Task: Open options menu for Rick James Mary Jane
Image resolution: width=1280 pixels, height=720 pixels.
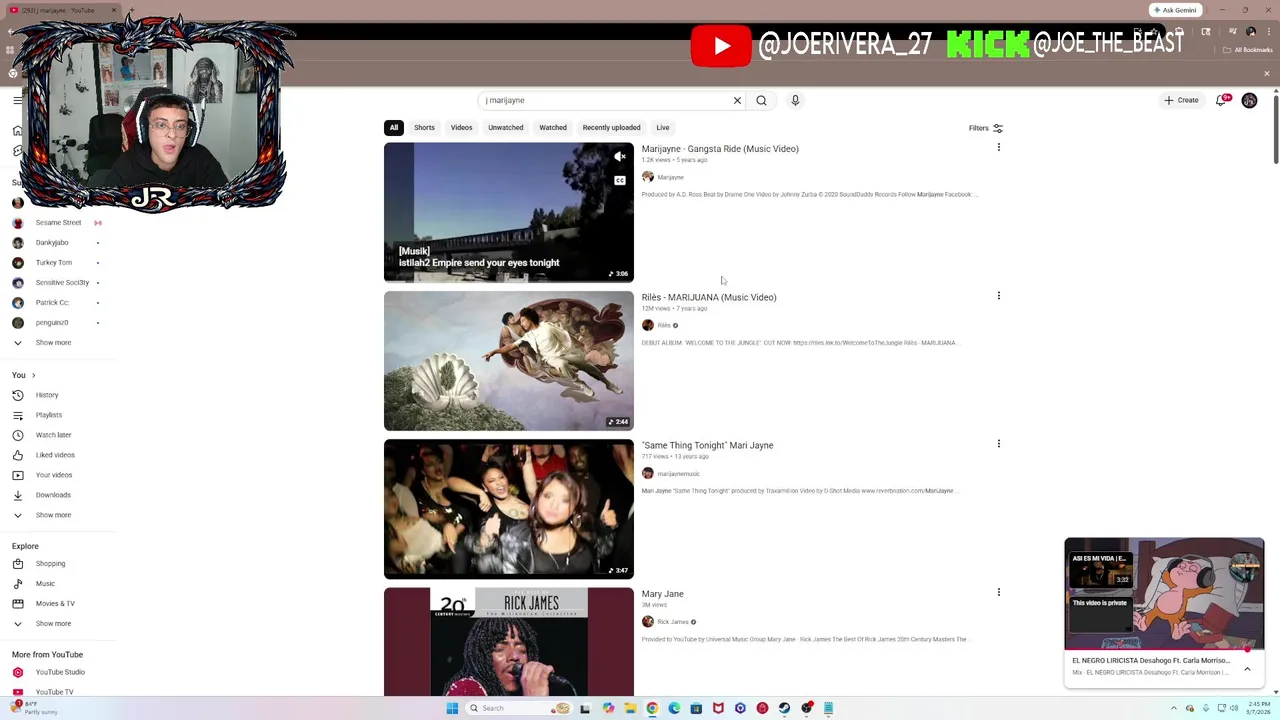Action: (998, 592)
